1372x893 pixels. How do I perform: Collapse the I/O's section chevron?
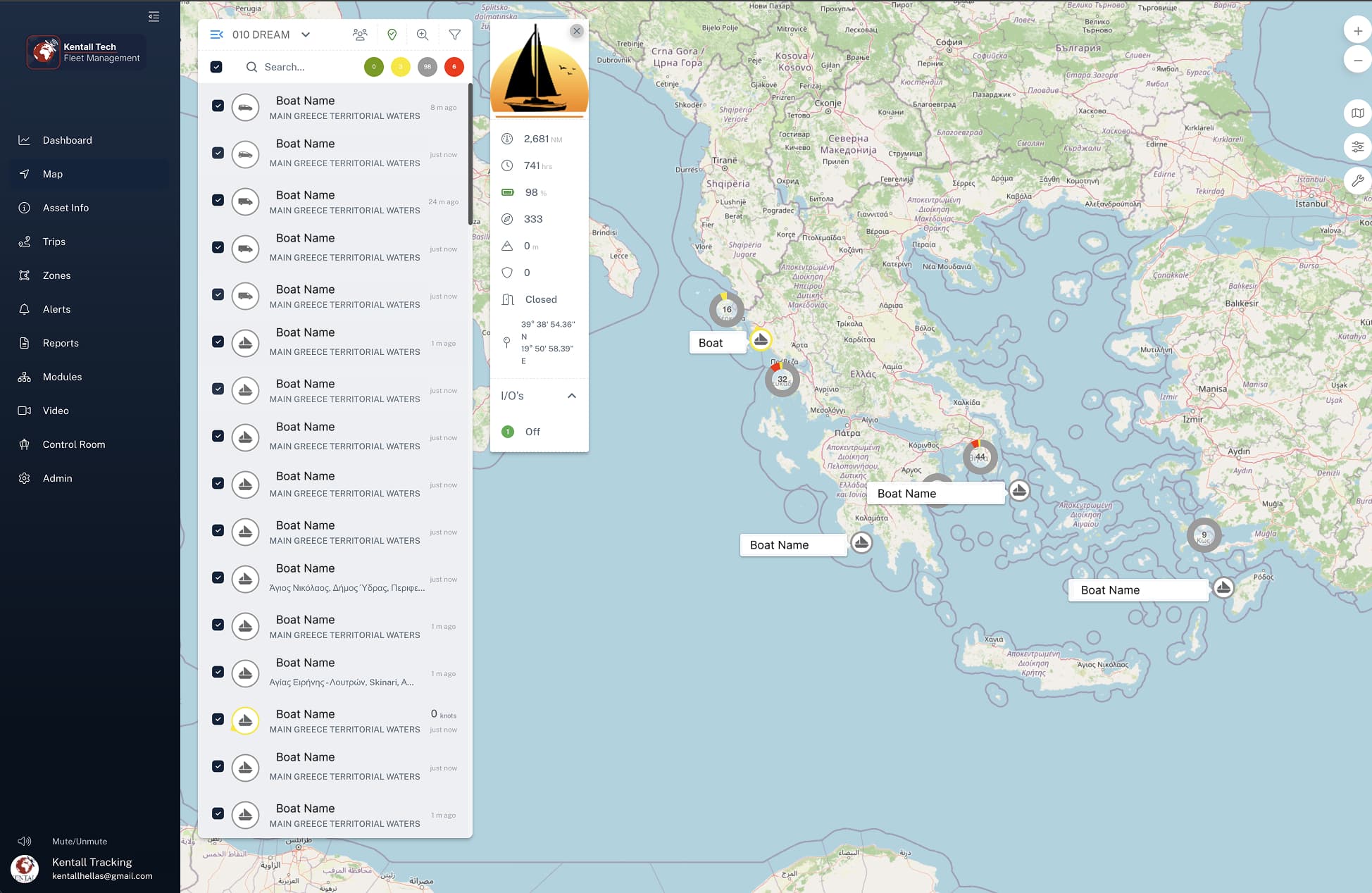572,396
